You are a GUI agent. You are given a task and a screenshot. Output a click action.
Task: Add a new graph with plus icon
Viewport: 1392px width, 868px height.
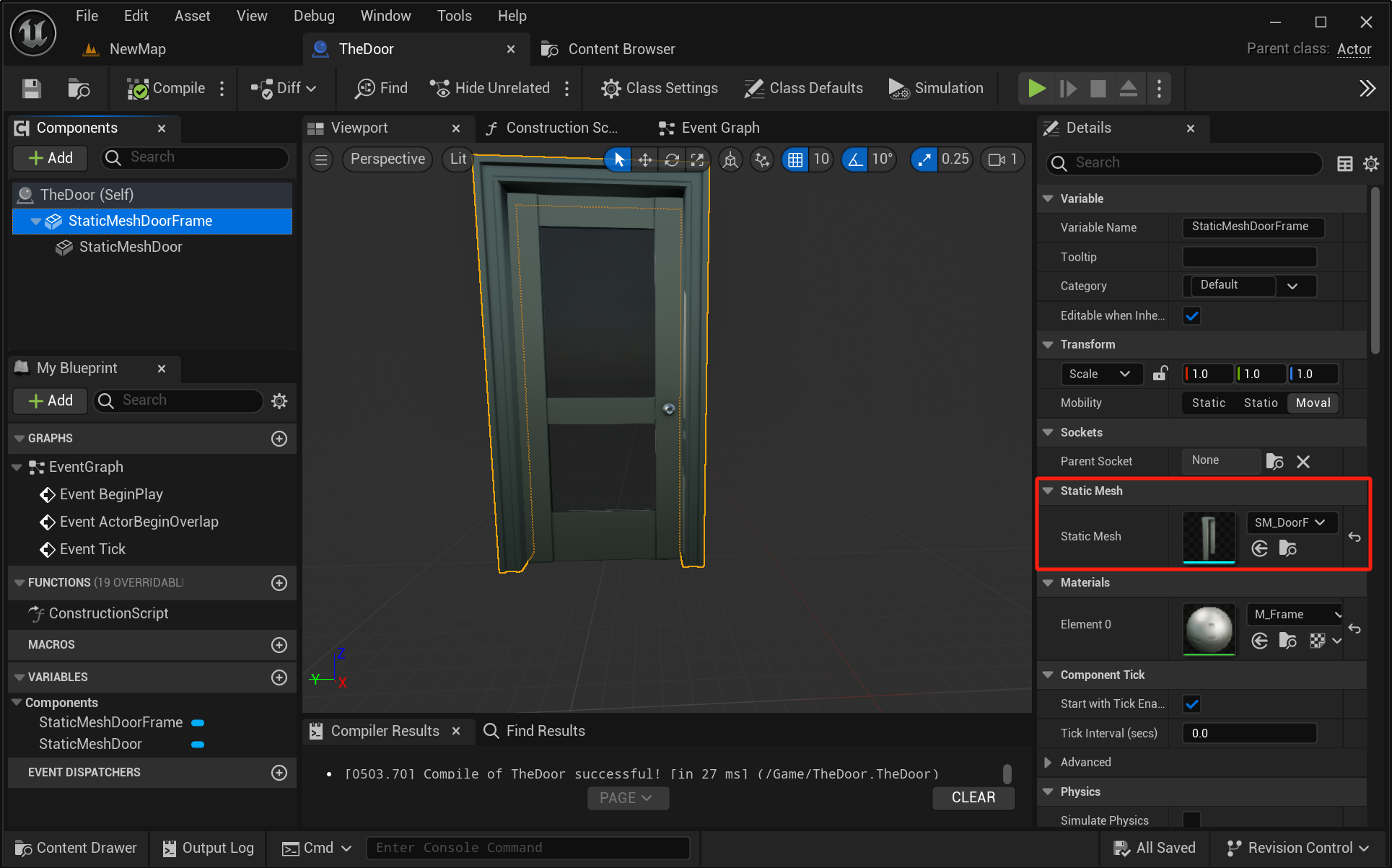pyautogui.click(x=279, y=439)
